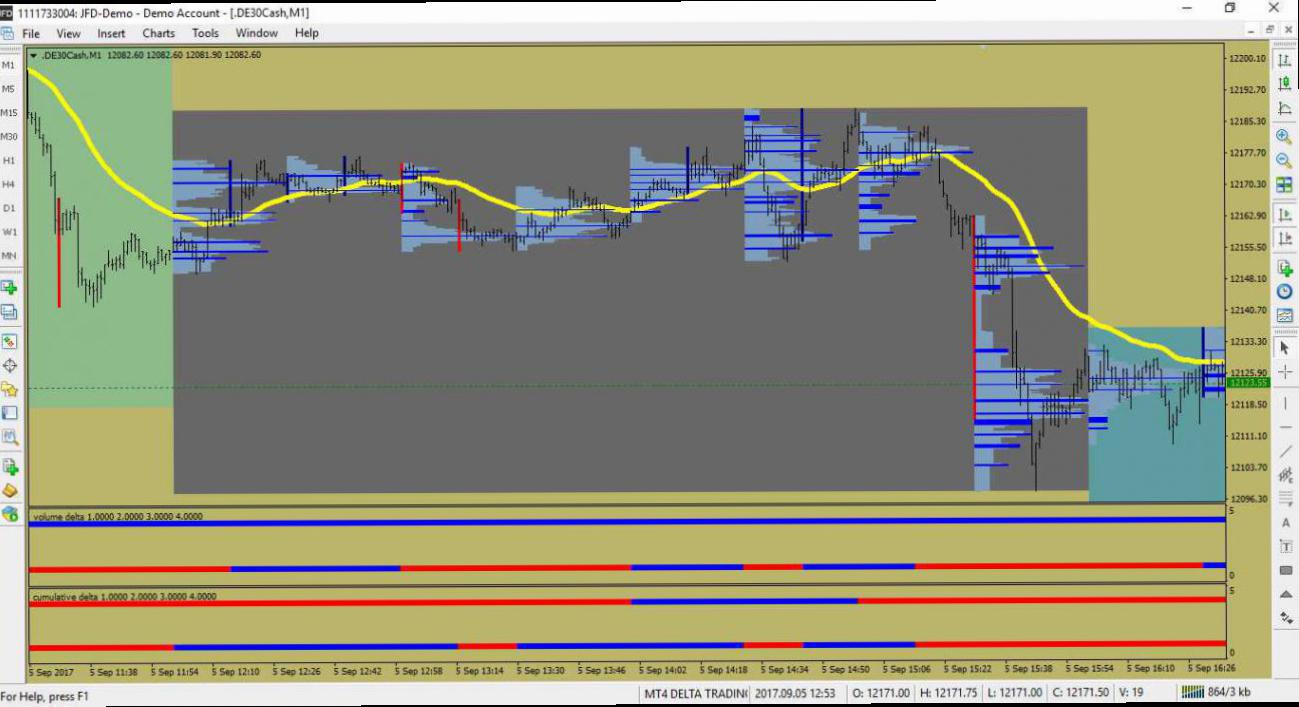This screenshot has width=1299, height=707.
Task: Open a new chart using toolbar icon
Action: (10, 288)
